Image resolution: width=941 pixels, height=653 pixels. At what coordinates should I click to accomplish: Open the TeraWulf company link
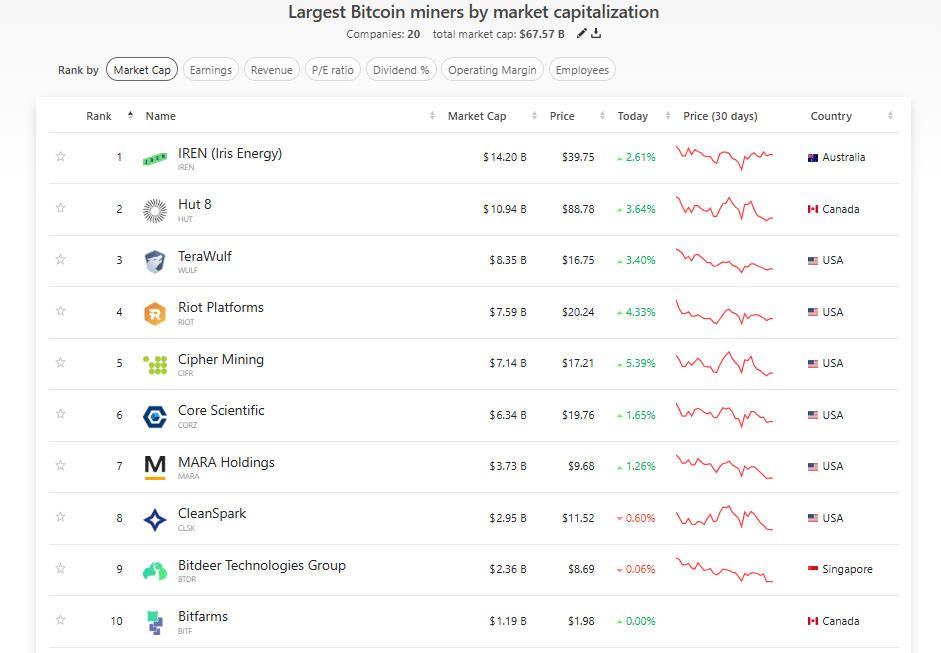(x=205, y=256)
